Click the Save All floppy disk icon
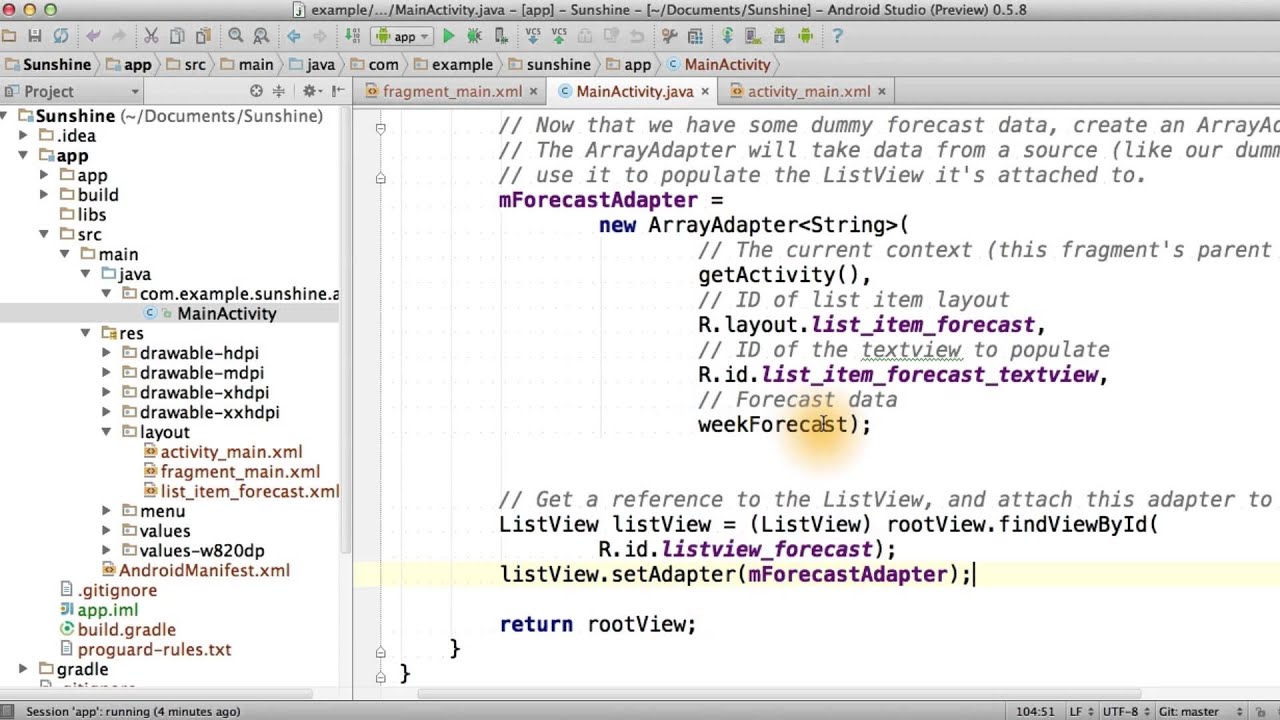Viewport: 1280px width, 720px height. (x=34, y=37)
